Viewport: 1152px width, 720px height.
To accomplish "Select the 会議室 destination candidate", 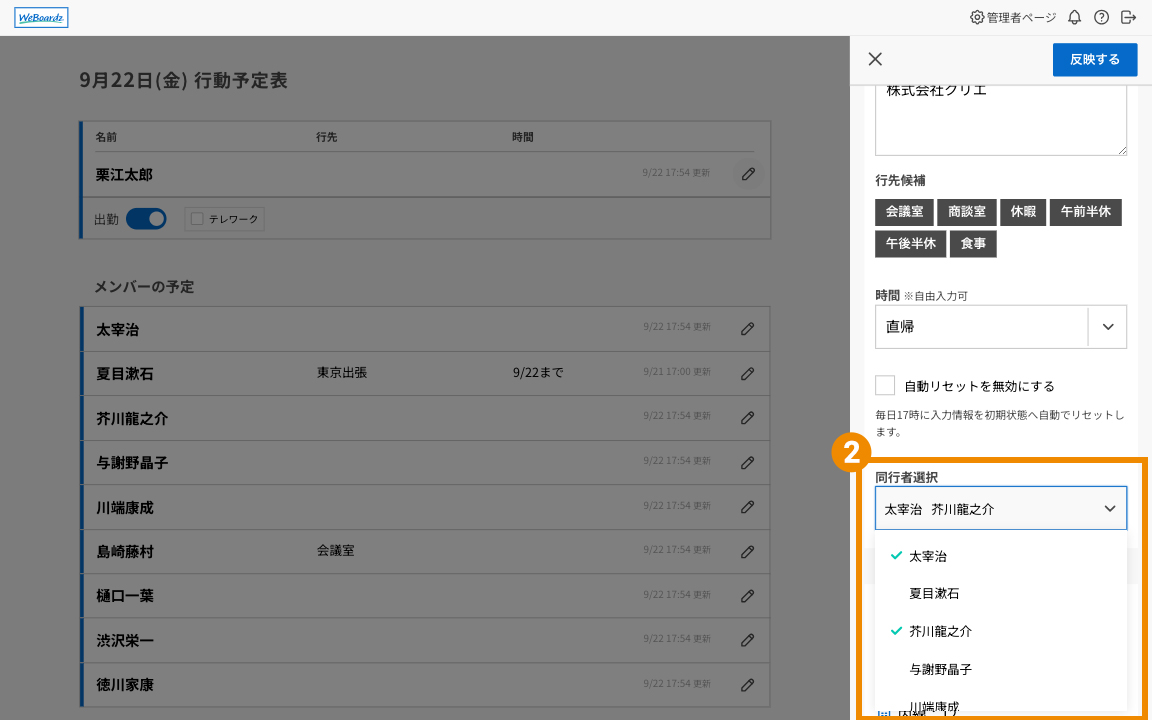I will tap(904, 212).
